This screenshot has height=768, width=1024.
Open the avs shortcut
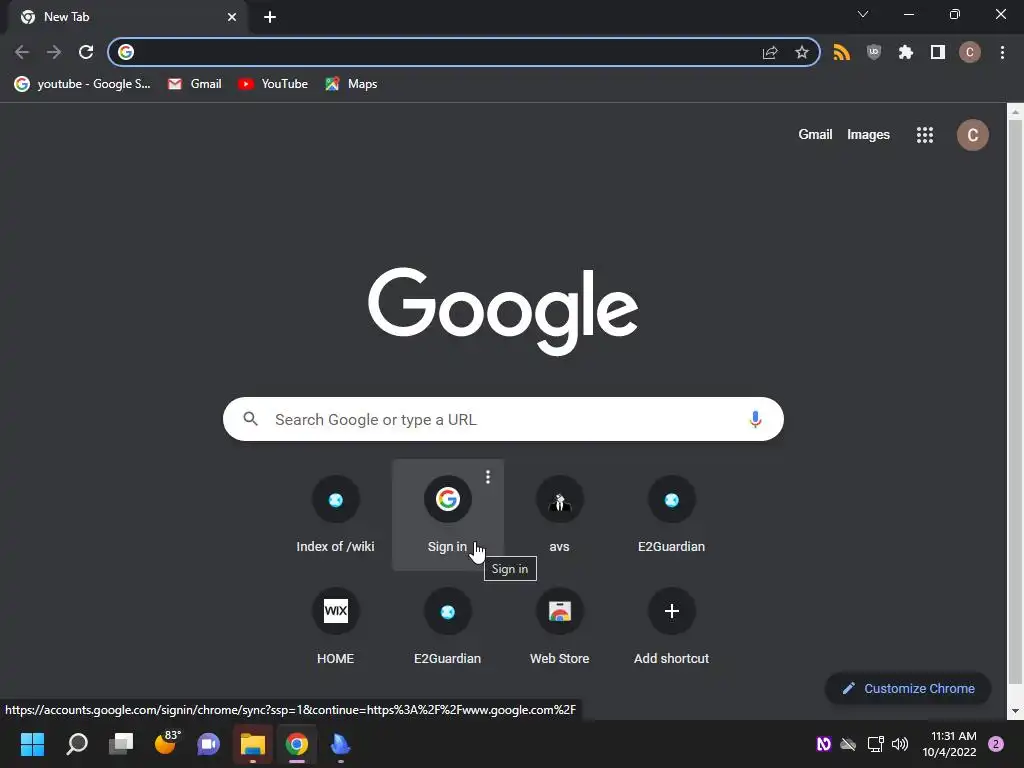559,515
